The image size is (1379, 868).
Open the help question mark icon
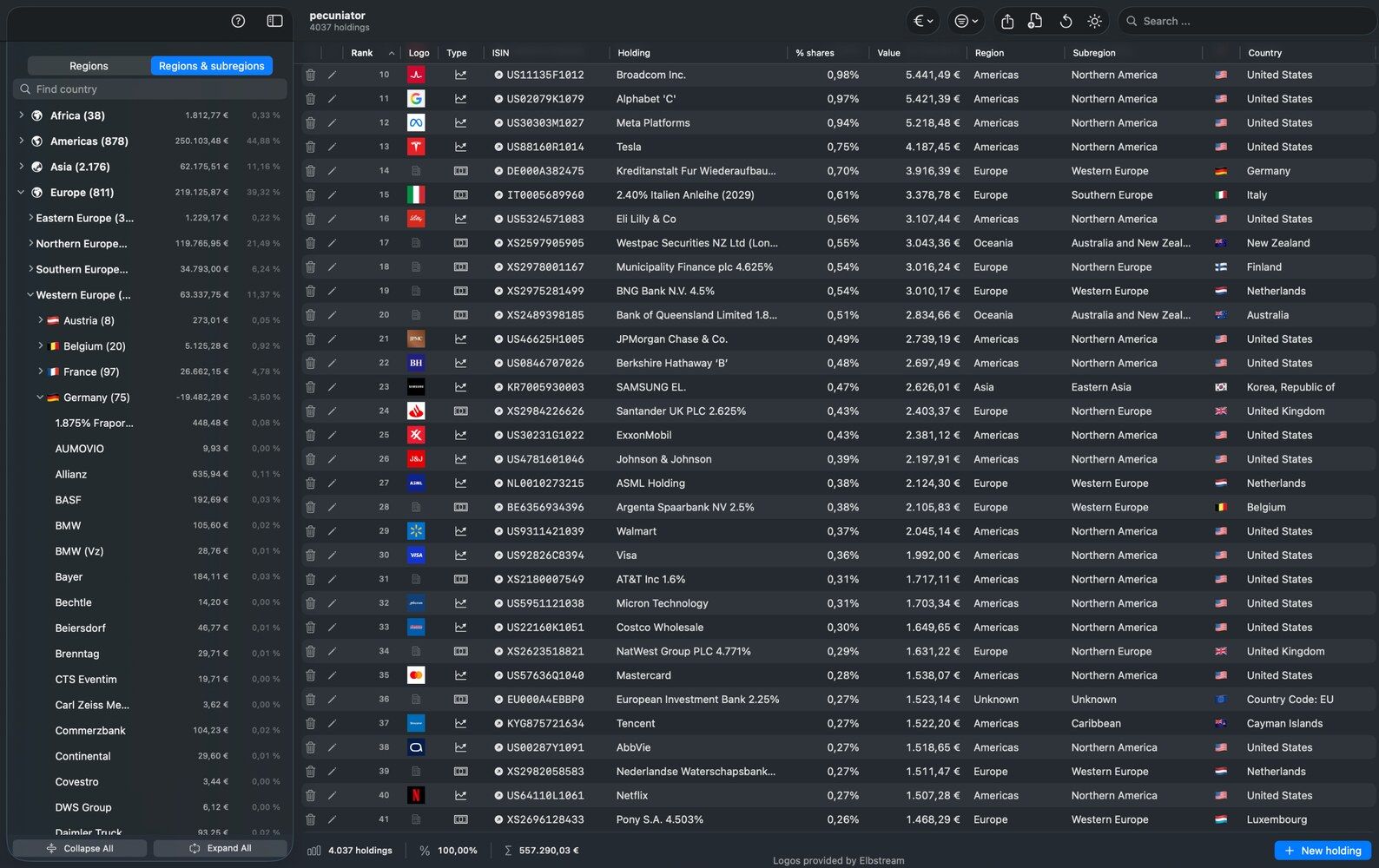[238, 21]
